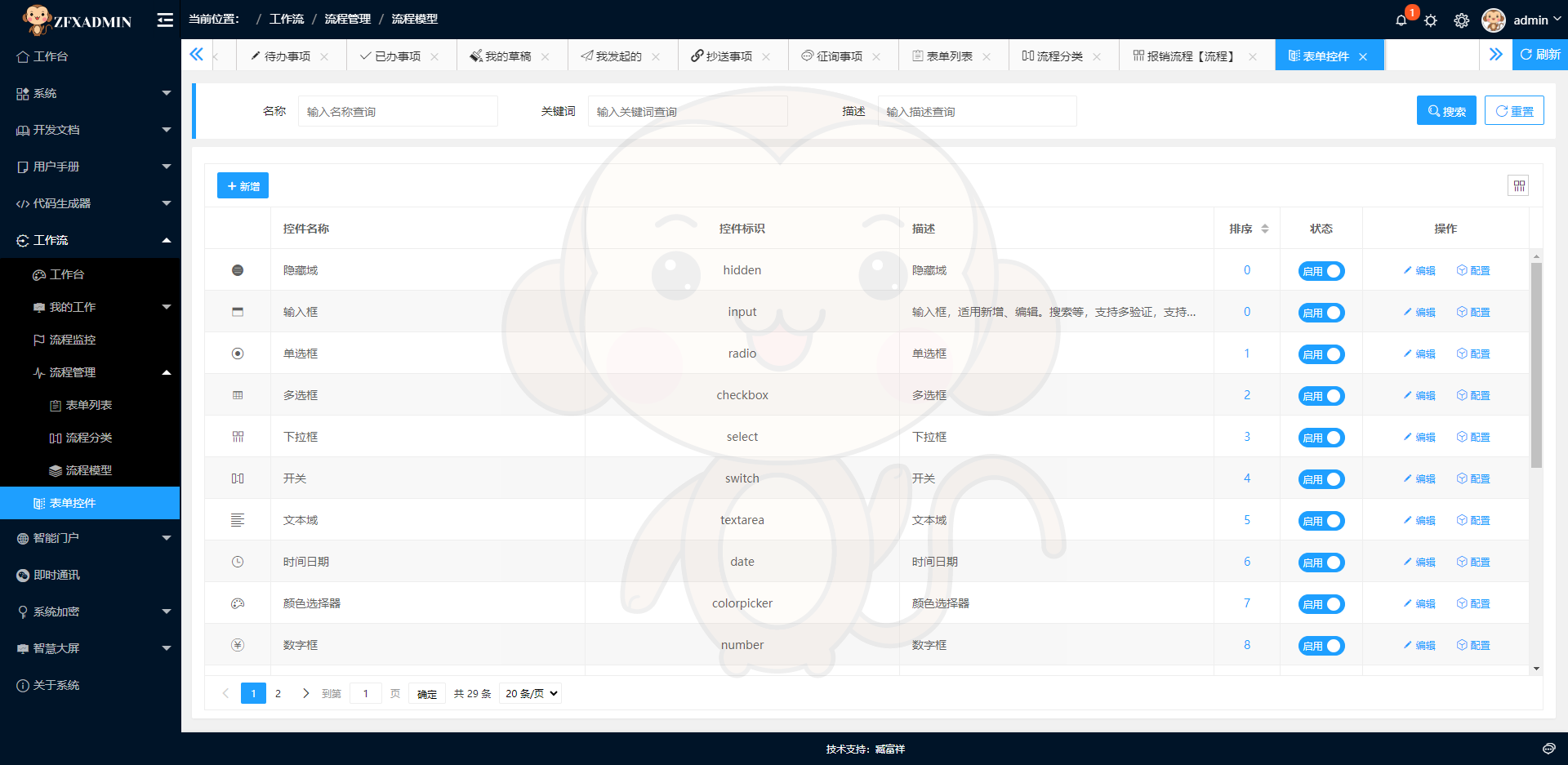Toggle the colorpicker row status switch
This screenshot has height=765, width=1568.
(1321, 604)
